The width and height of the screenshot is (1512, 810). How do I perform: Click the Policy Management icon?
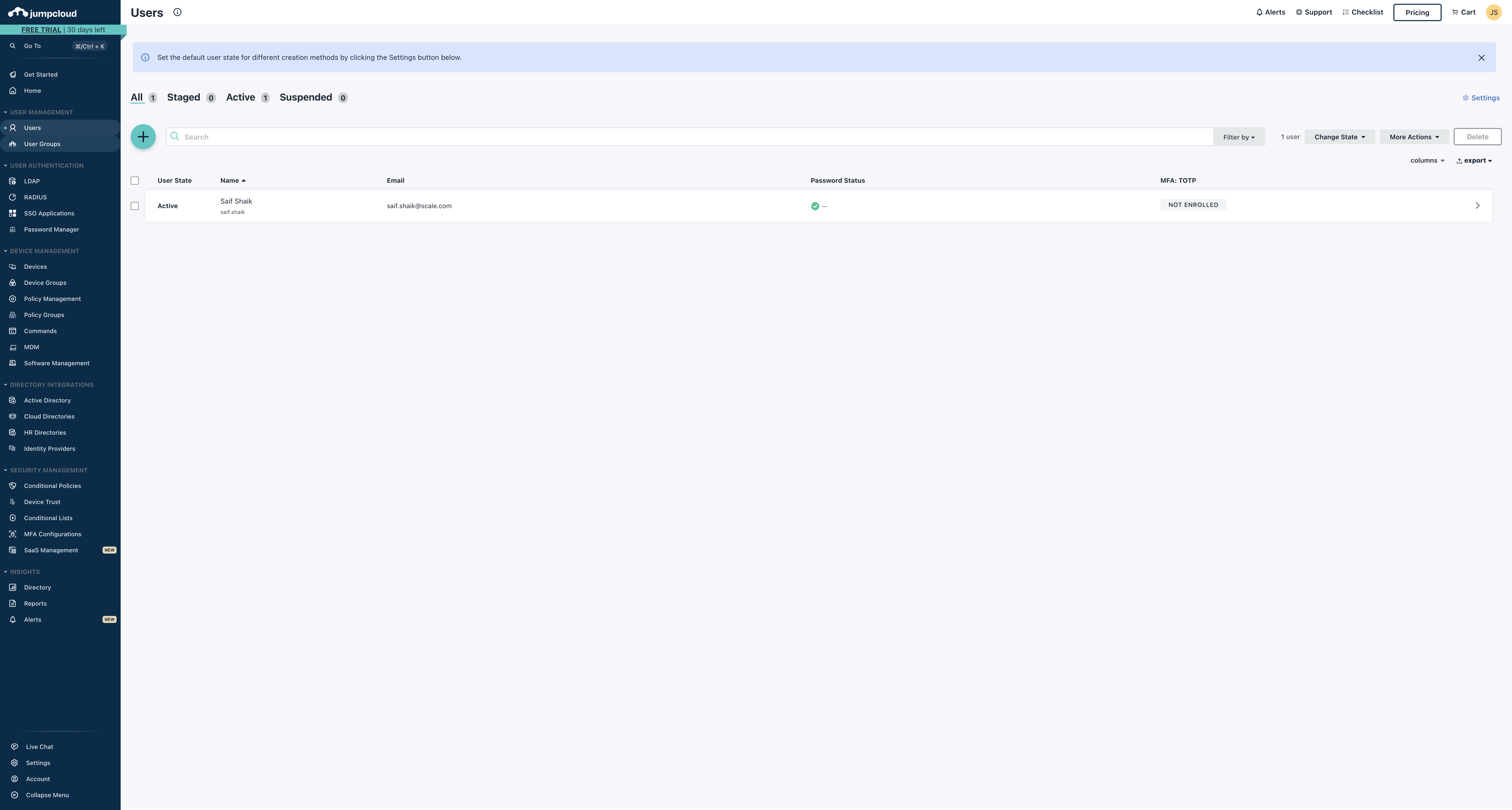tap(12, 299)
